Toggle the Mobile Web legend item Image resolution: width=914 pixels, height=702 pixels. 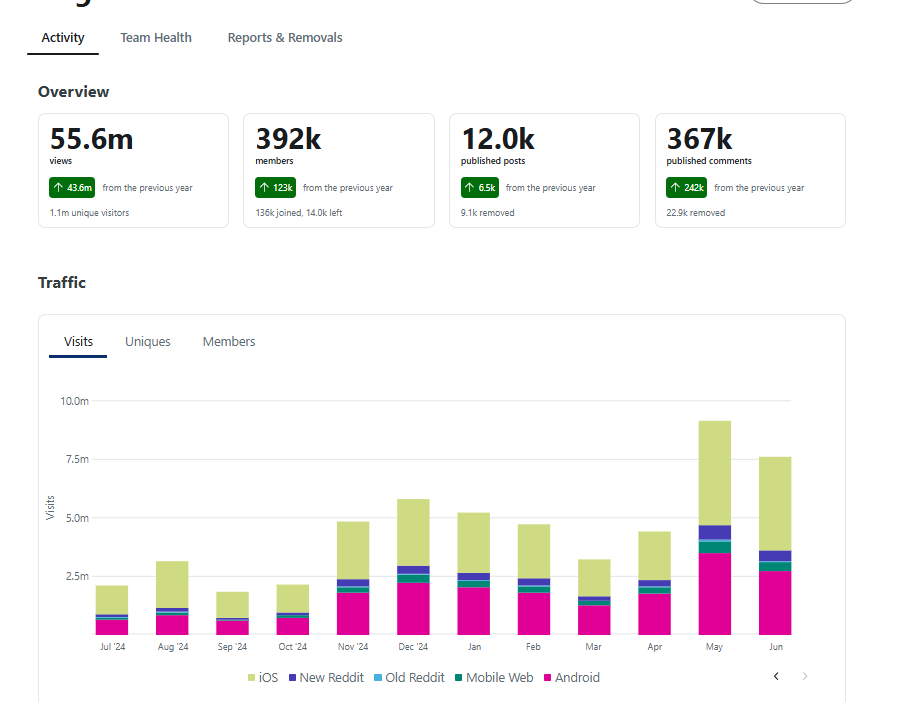click(x=494, y=678)
